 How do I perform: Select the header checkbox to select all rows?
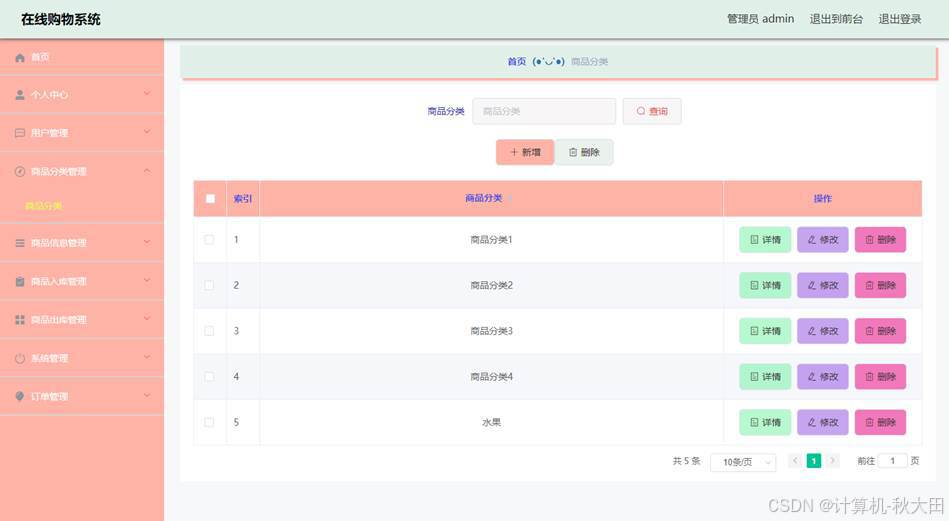click(x=210, y=198)
